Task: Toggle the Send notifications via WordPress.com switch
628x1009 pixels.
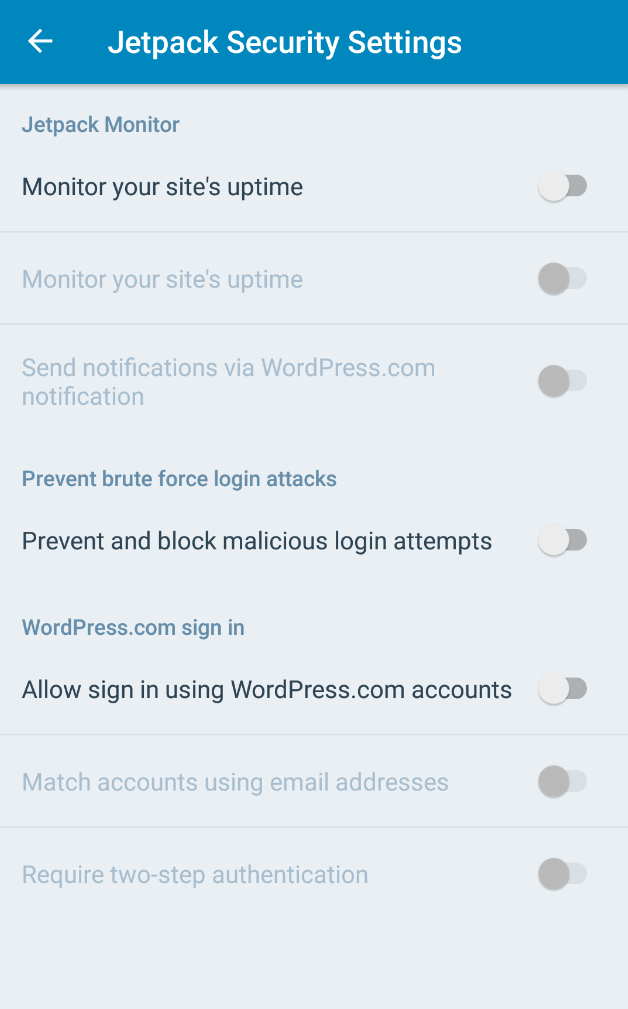Action: 562,381
